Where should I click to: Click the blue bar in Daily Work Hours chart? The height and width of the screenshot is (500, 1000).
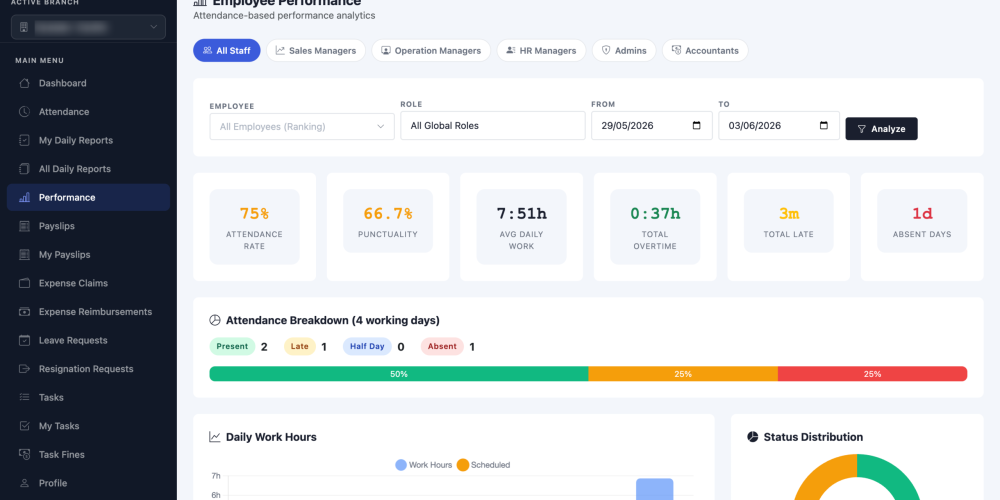click(x=655, y=489)
